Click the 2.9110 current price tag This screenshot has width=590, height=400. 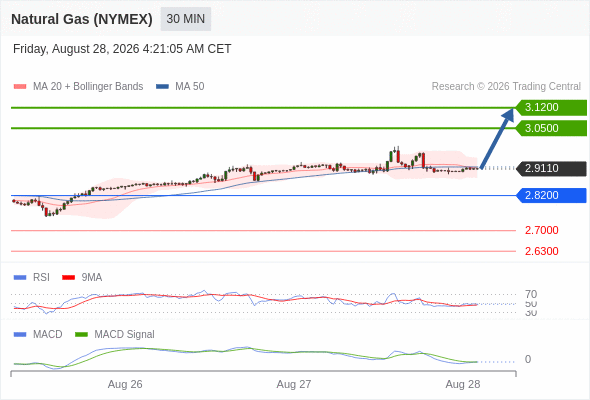(x=551, y=168)
